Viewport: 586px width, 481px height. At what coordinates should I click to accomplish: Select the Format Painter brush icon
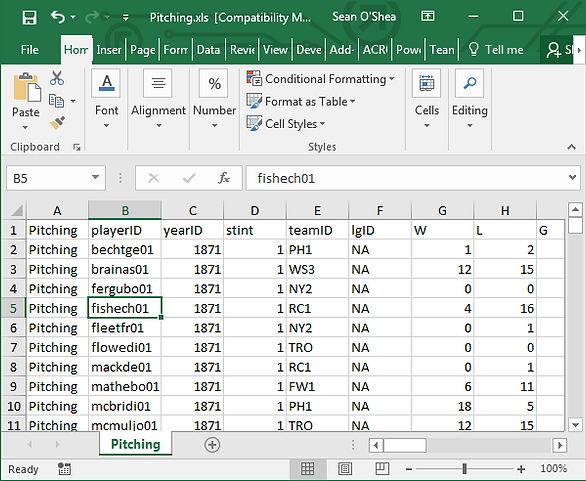(x=57, y=123)
